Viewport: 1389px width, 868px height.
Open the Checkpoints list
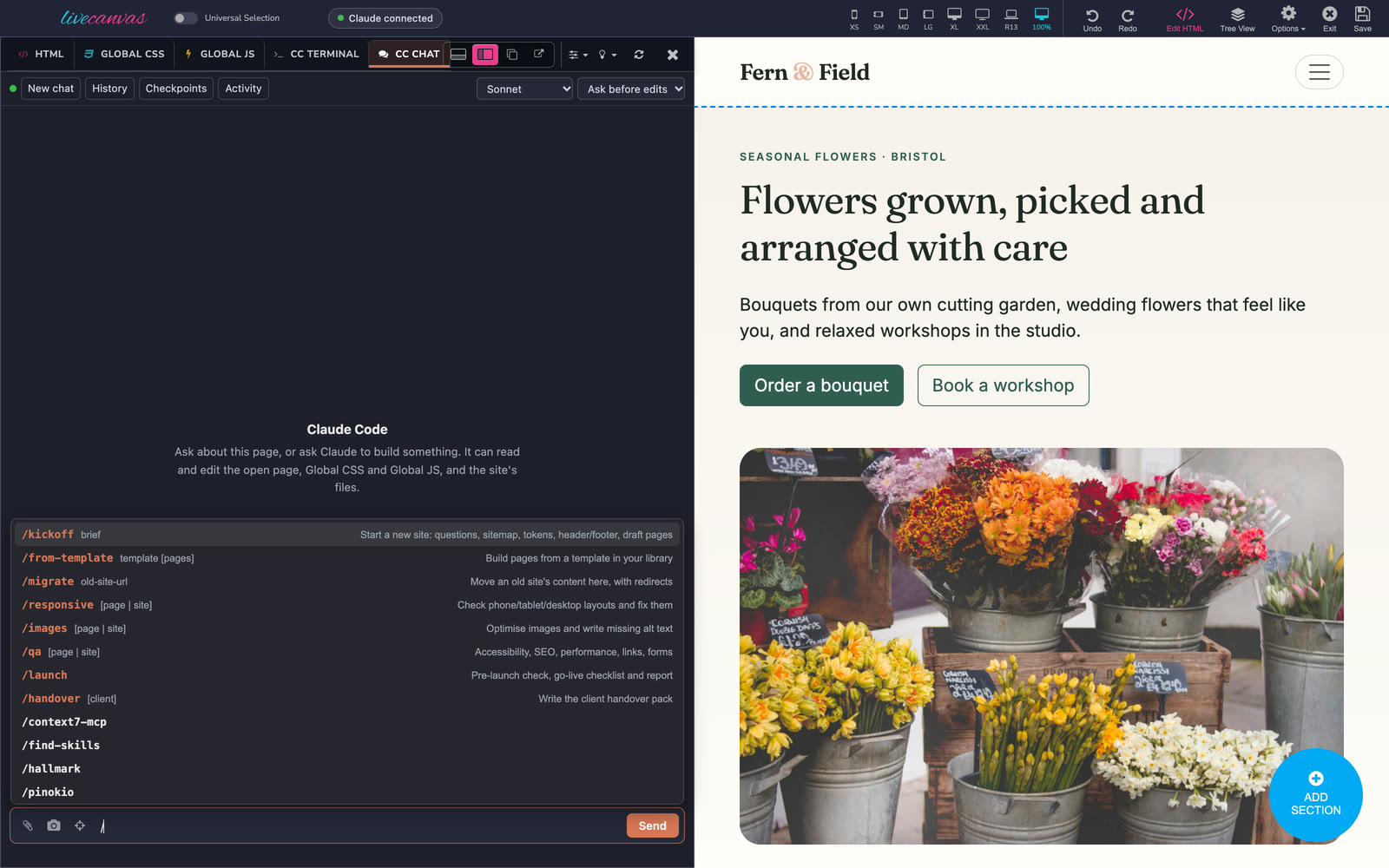[x=176, y=89]
